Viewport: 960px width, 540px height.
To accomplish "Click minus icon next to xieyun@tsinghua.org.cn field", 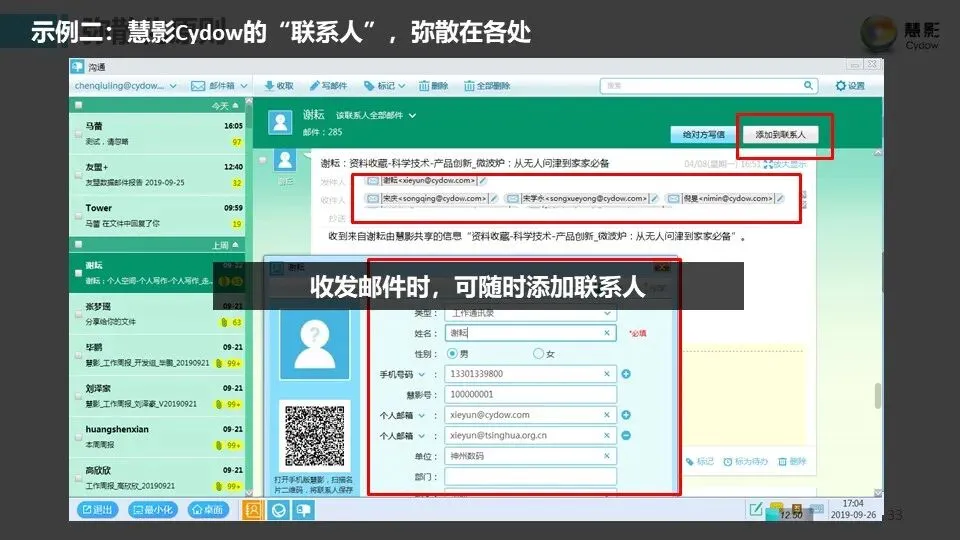I will pos(626,435).
